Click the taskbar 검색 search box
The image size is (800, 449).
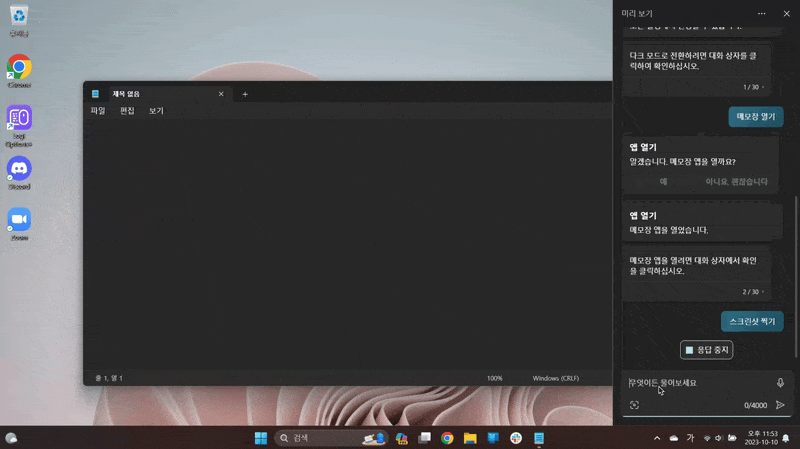pos(331,438)
